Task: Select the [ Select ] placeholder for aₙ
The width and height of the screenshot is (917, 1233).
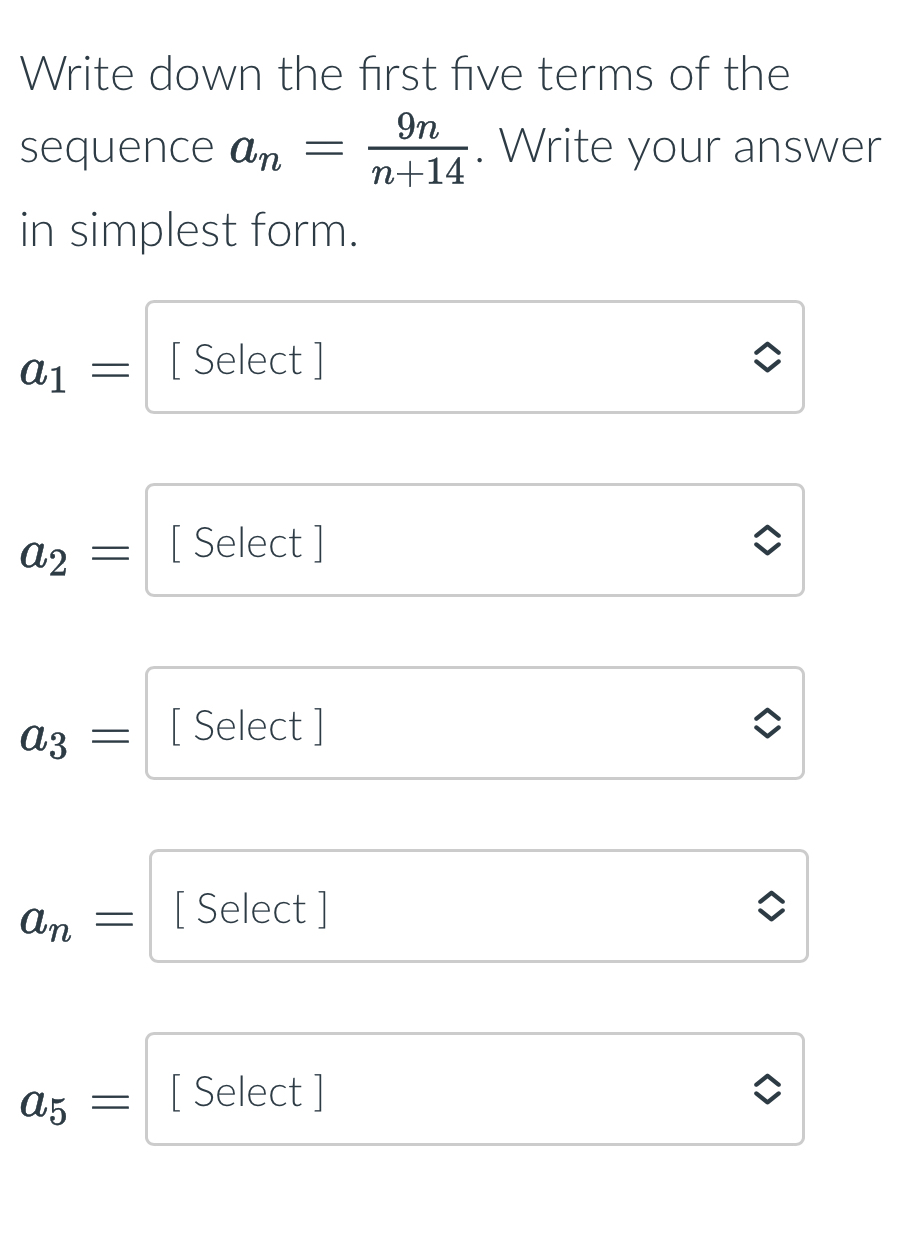Action: click(247, 907)
